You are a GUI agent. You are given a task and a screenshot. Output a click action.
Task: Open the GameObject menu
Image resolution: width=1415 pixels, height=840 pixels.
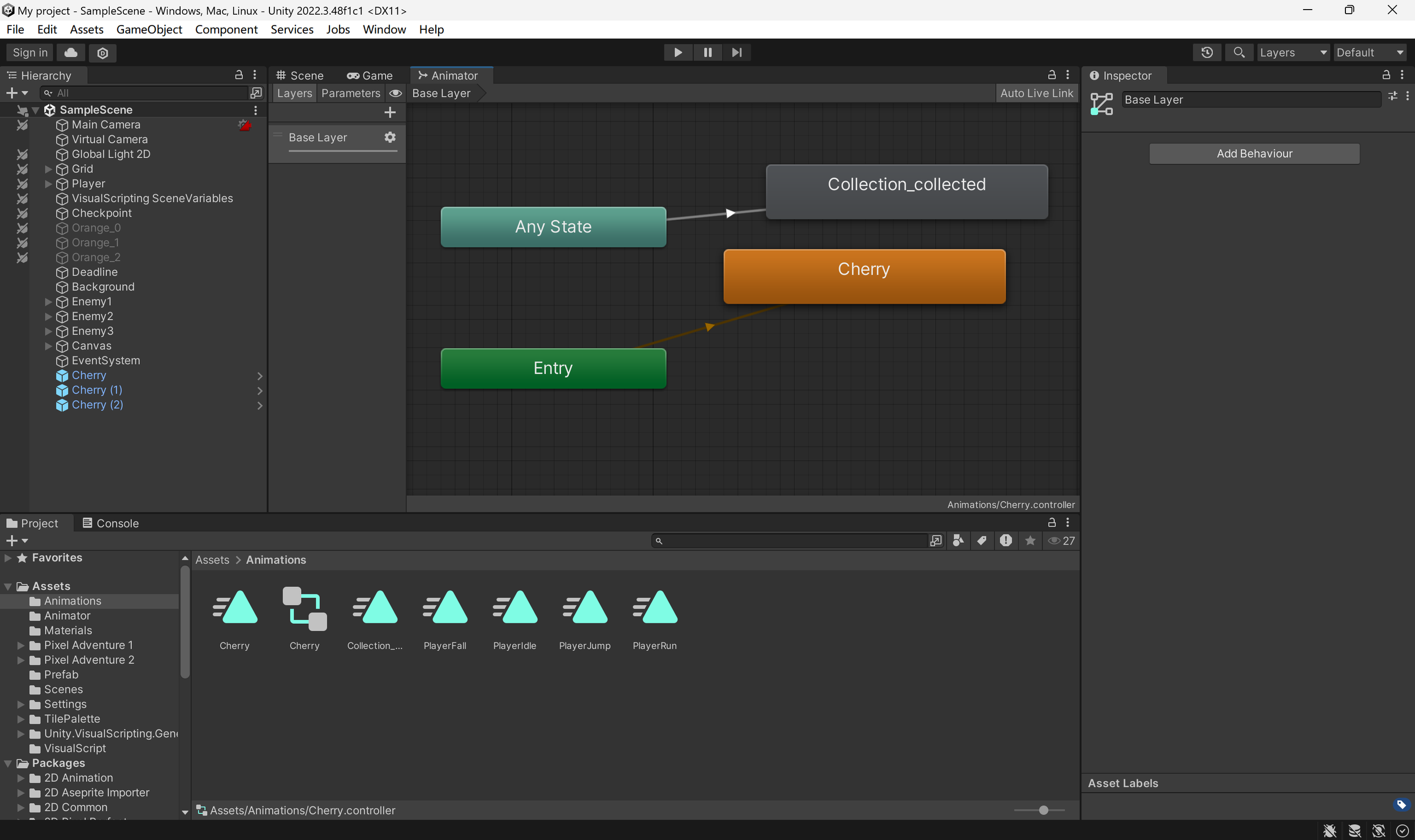(x=149, y=29)
